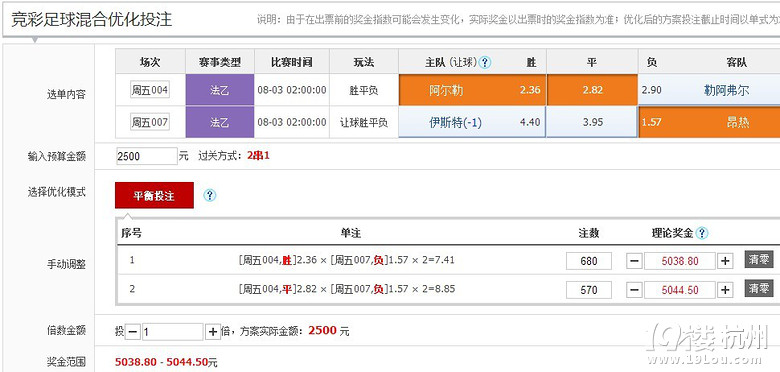This screenshot has width=780, height=372.
Task: Click the bet count field showing 680
Action: coord(589,261)
